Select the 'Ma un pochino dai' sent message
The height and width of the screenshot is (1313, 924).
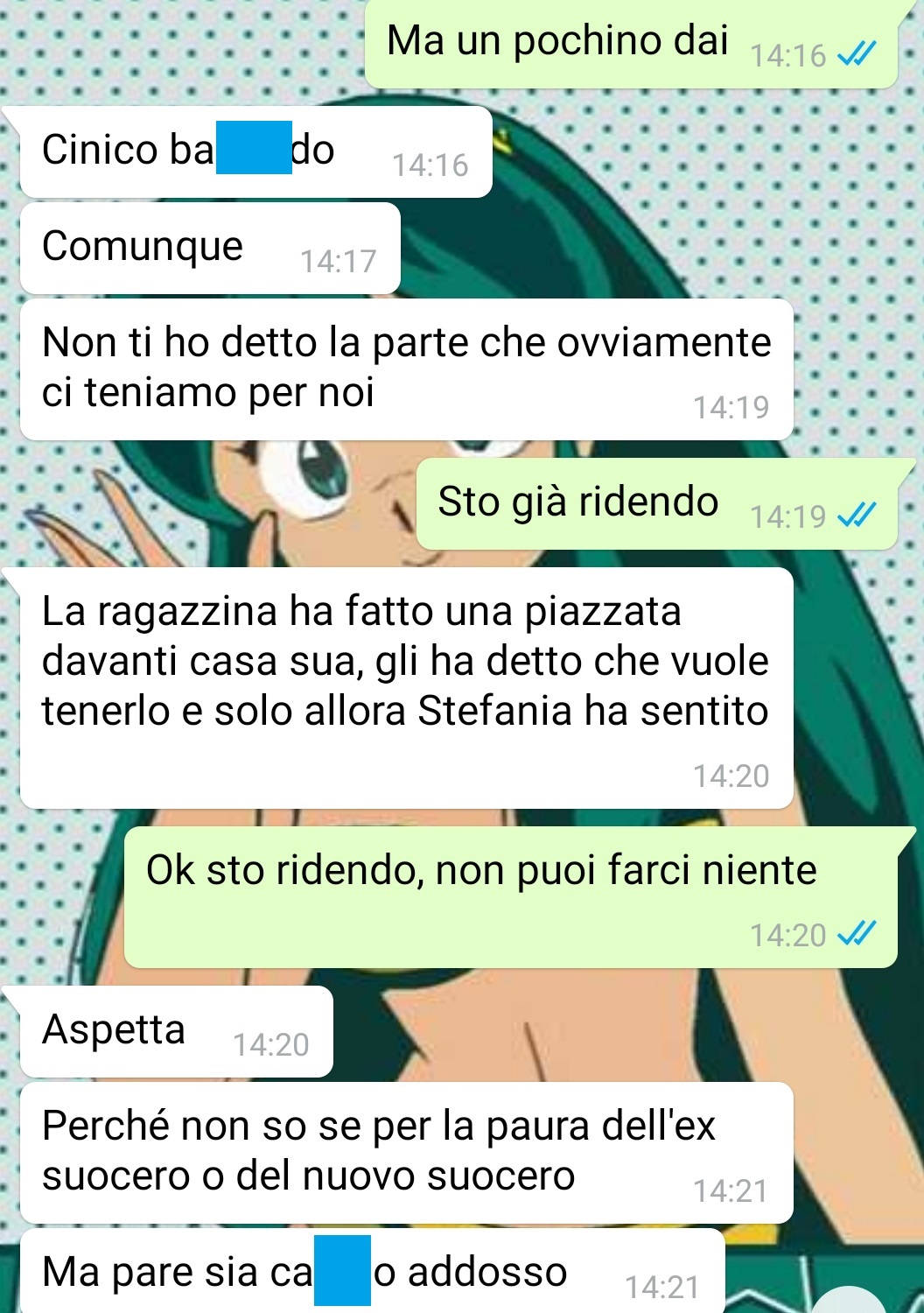pos(631,43)
